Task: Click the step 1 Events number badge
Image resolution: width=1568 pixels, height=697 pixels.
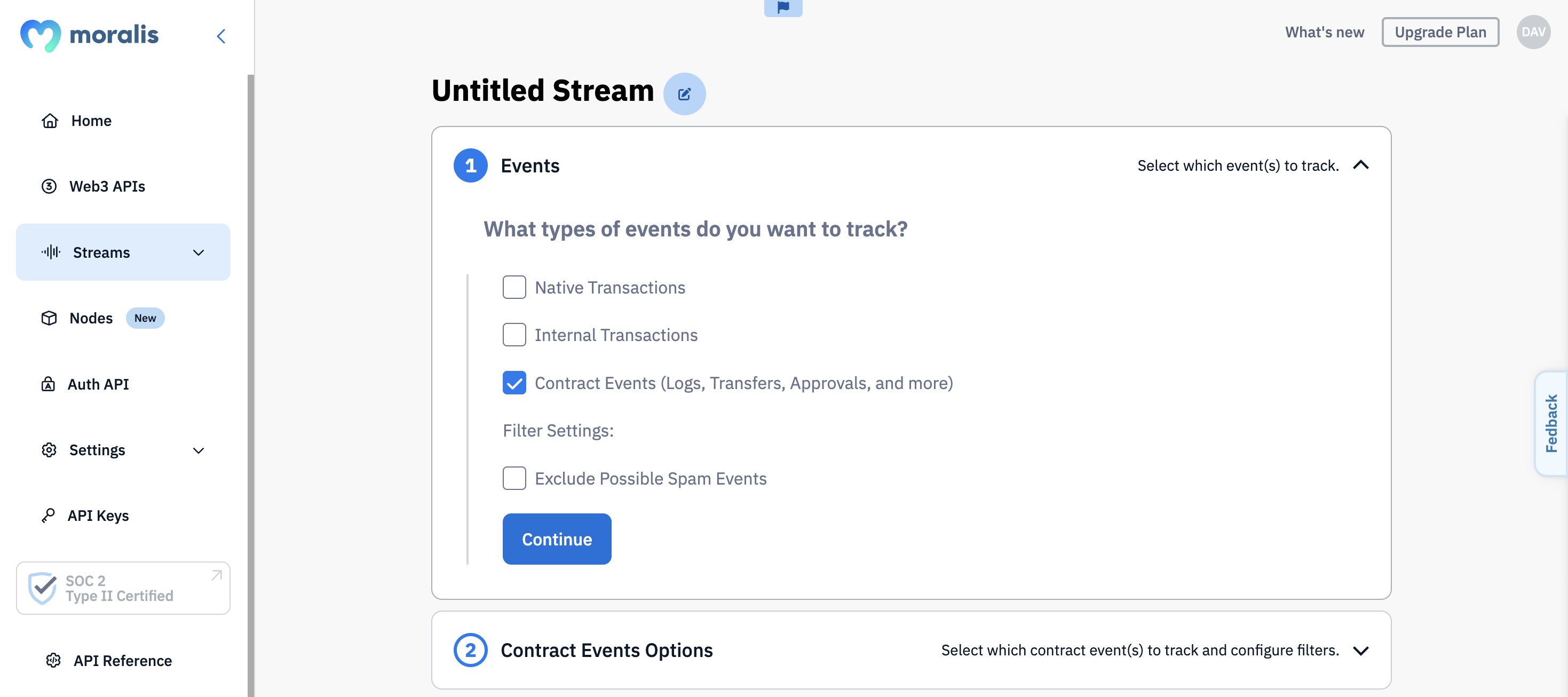Action: point(471,165)
